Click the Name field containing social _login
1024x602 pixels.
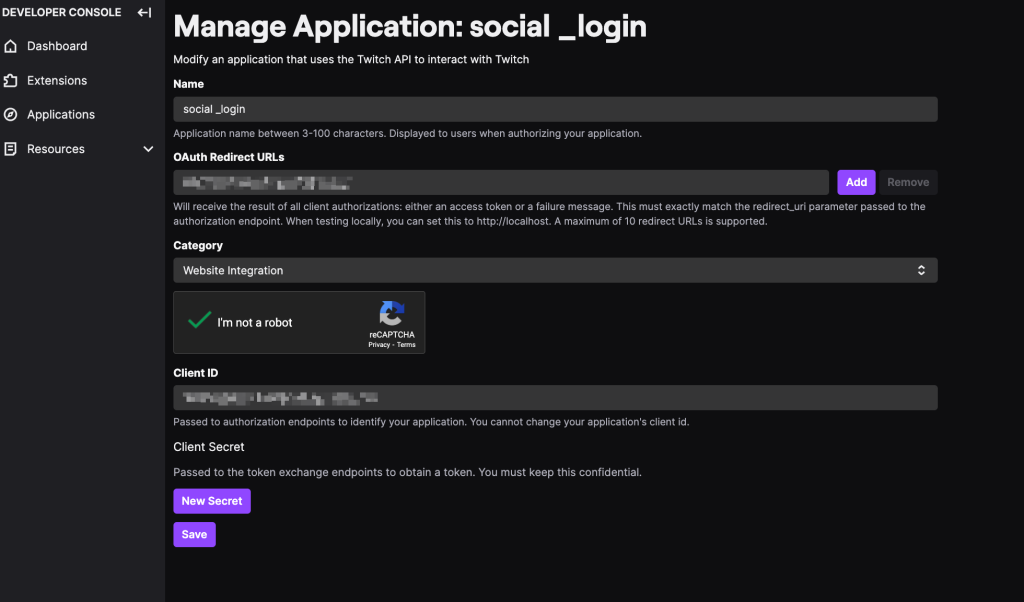(x=555, y=109)
